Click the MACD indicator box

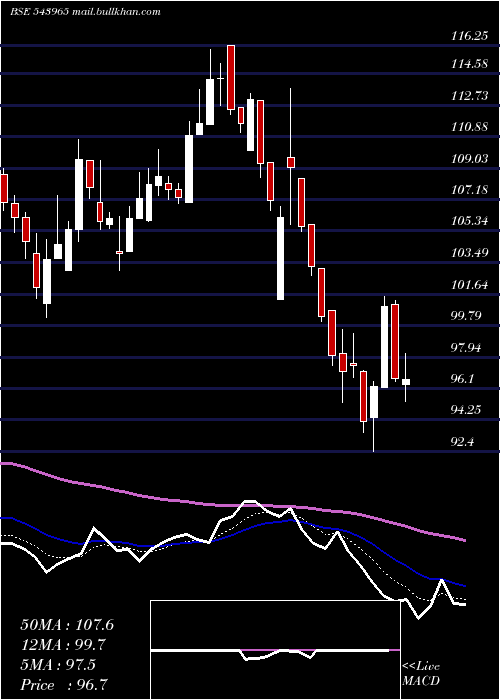(275, 650)
